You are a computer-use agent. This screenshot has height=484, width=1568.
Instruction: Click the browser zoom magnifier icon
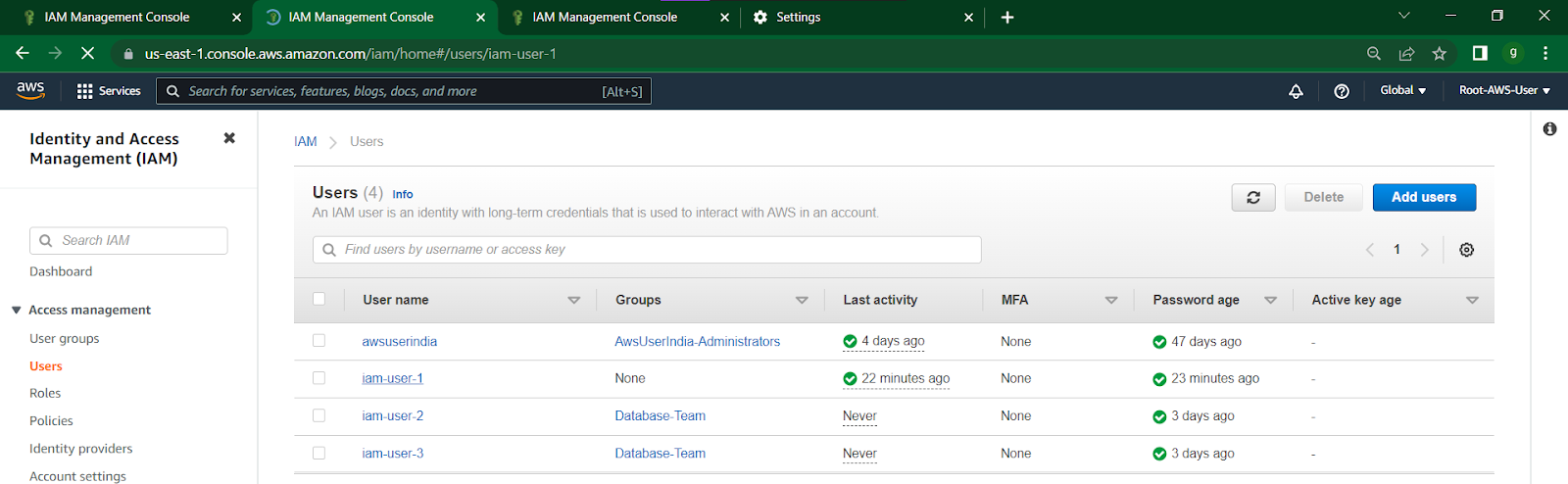[1374, 54]
